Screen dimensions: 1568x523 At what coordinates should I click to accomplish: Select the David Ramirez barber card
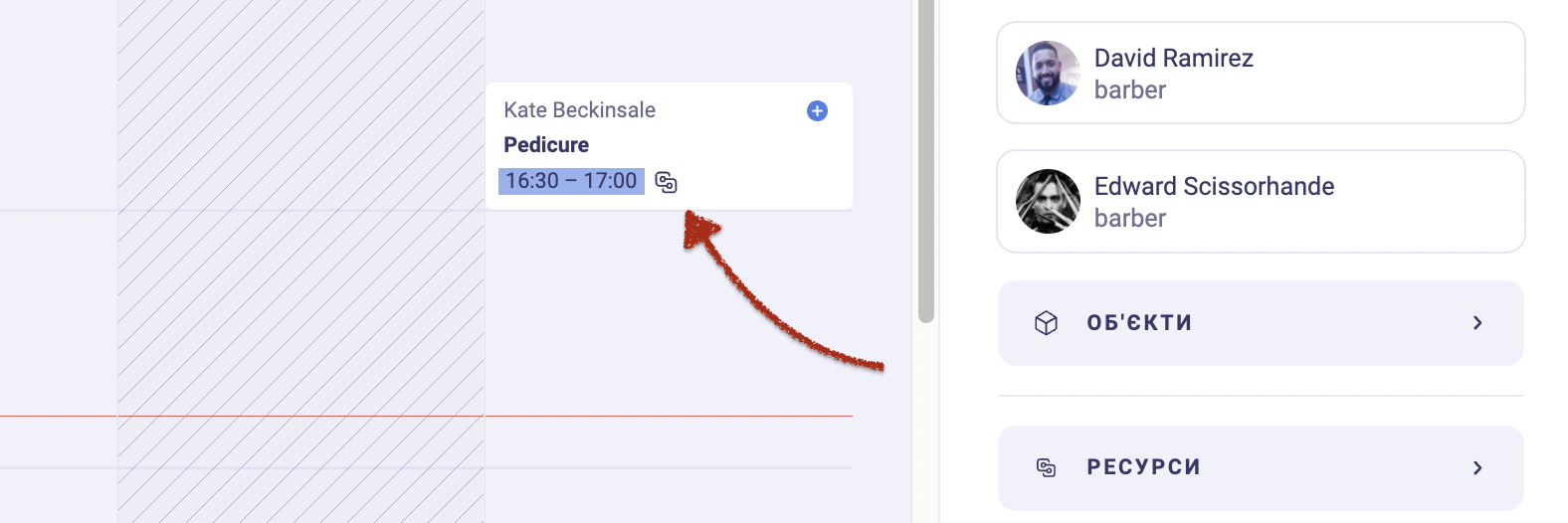pos(1261,73)
